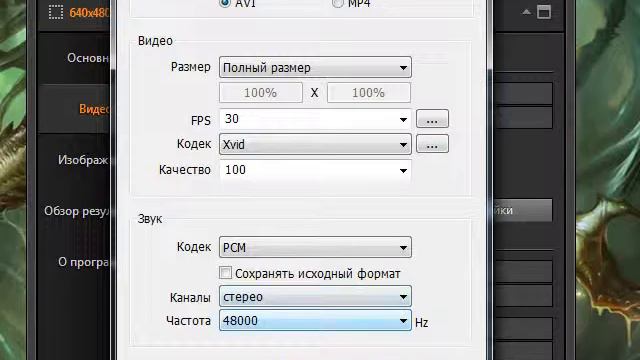Open the Размер dropdown showing Полный размер

pyautogui.click(x=315, y=67)
